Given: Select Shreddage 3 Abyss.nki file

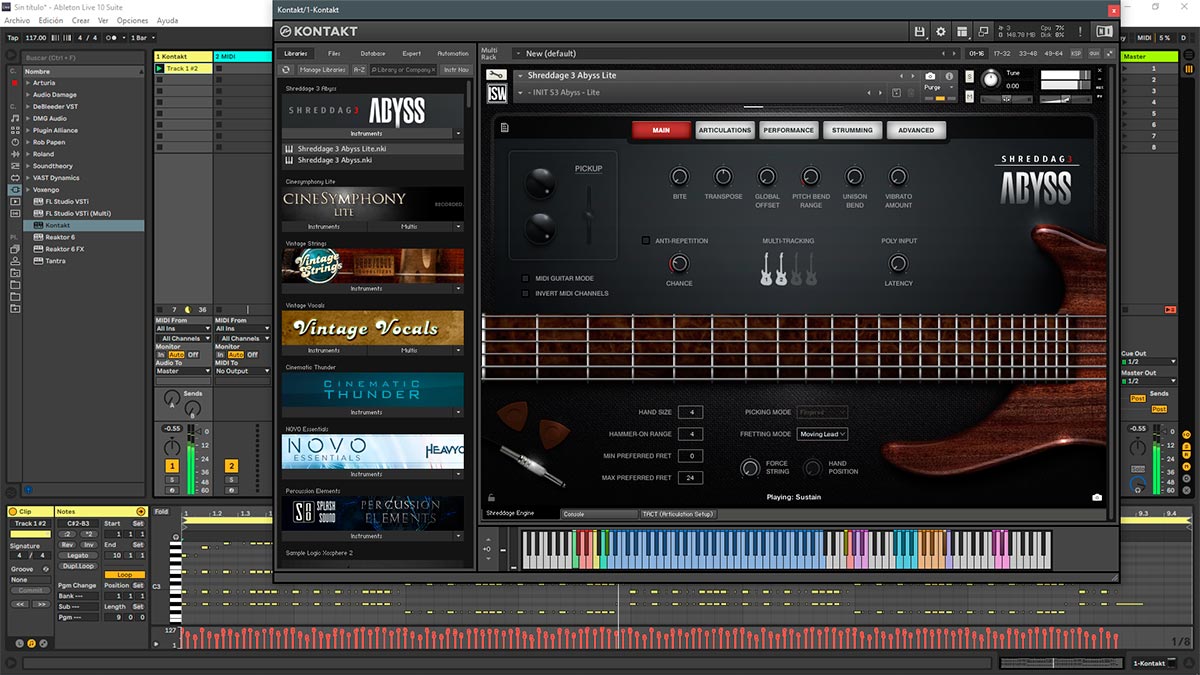Looking at the screenshot, I should coord(373,159).
